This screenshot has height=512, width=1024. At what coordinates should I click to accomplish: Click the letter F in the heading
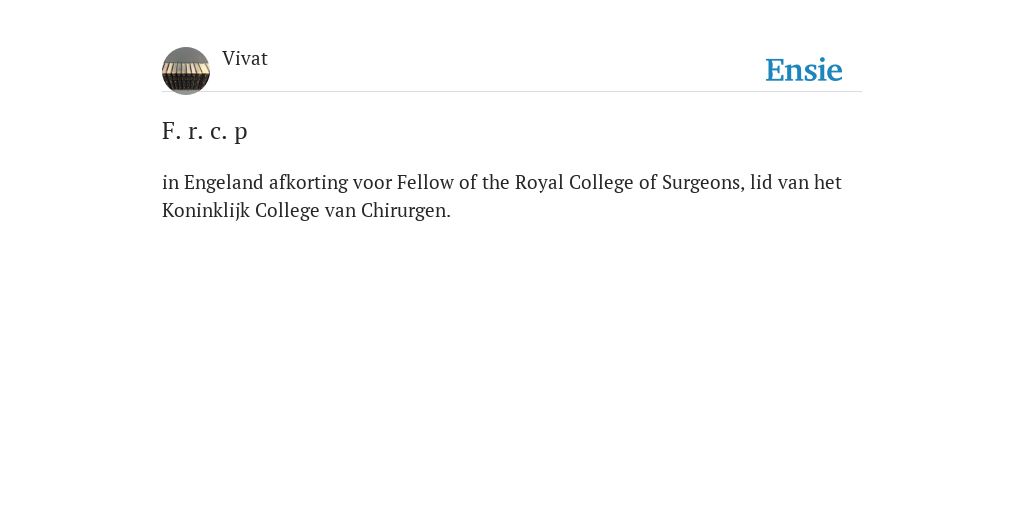click(x=168, y=131)
